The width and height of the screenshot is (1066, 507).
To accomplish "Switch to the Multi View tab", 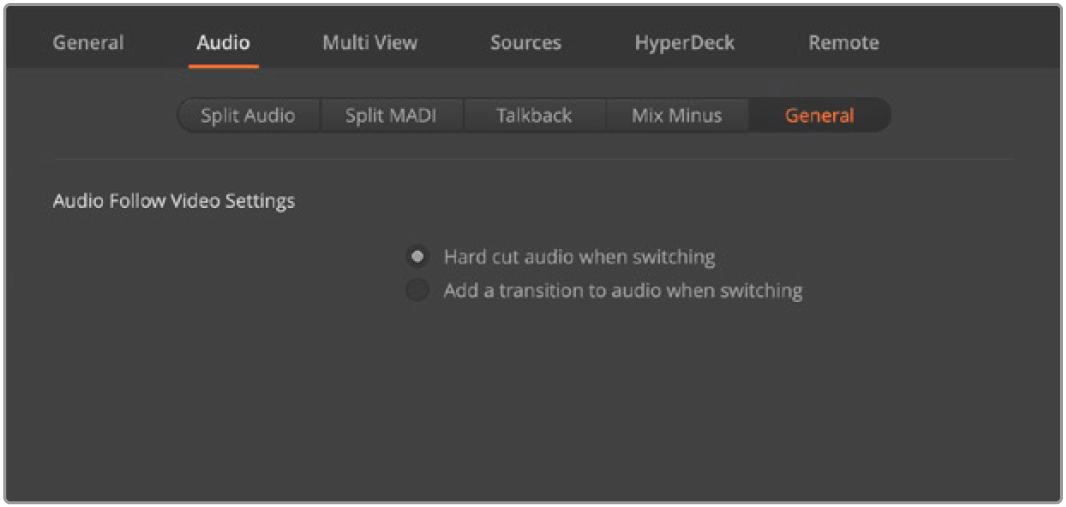I will coord(370,43).
